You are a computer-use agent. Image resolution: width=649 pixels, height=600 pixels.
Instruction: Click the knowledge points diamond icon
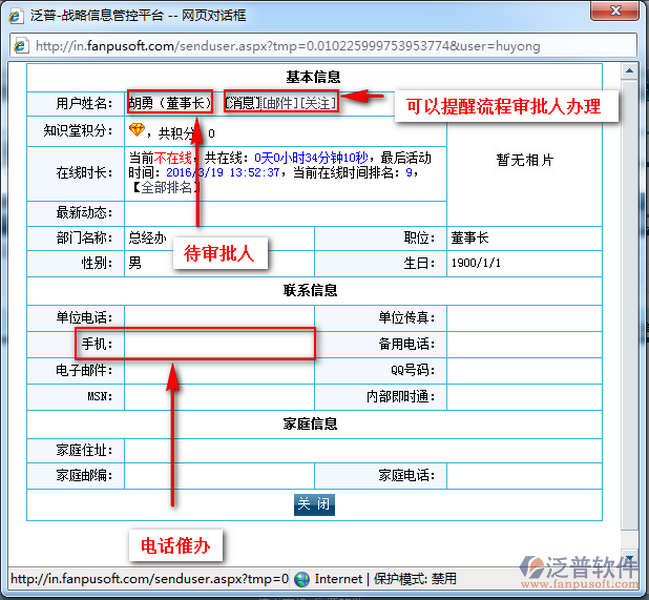(x=137, y=131)
